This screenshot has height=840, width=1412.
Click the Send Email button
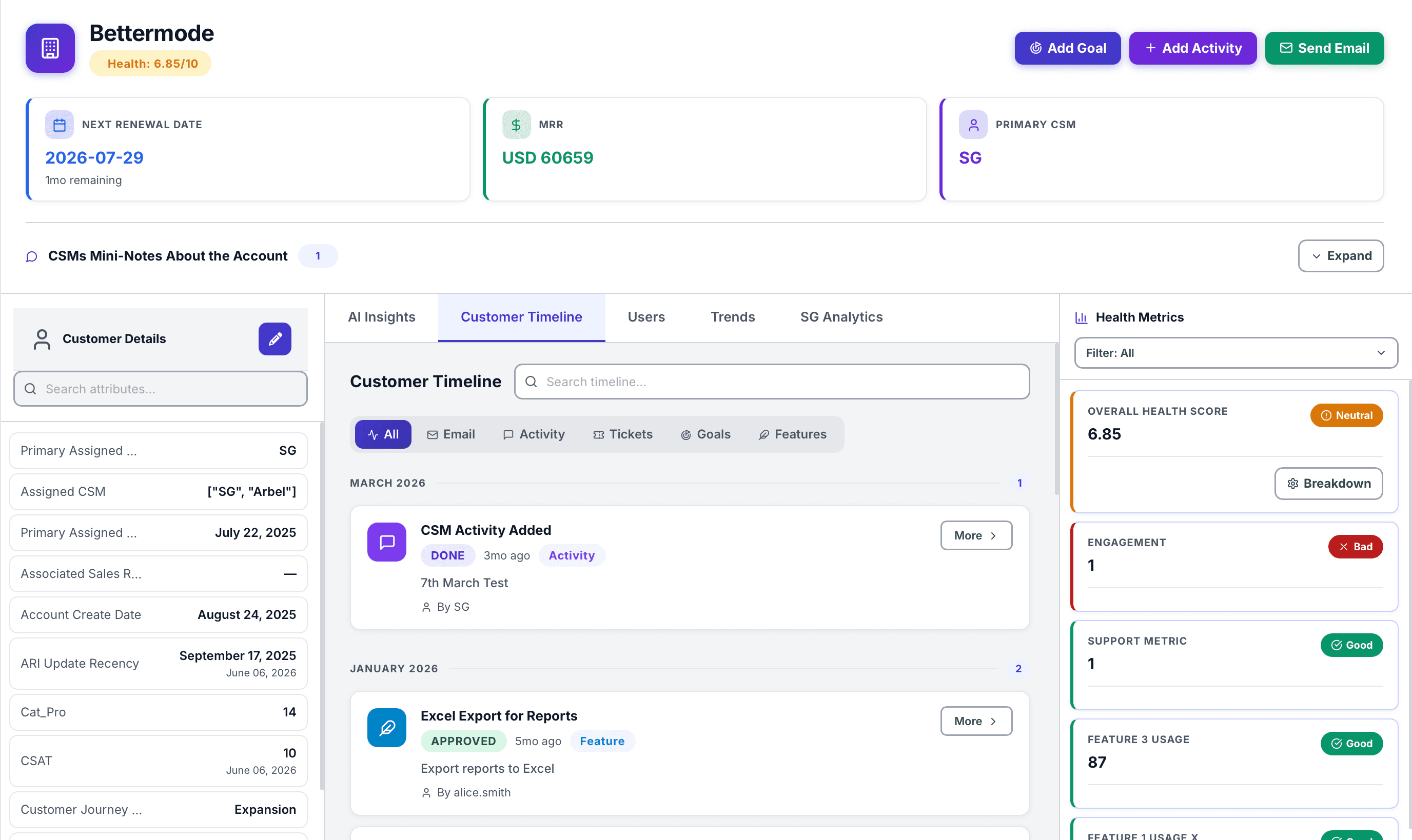coord(1324,48)
